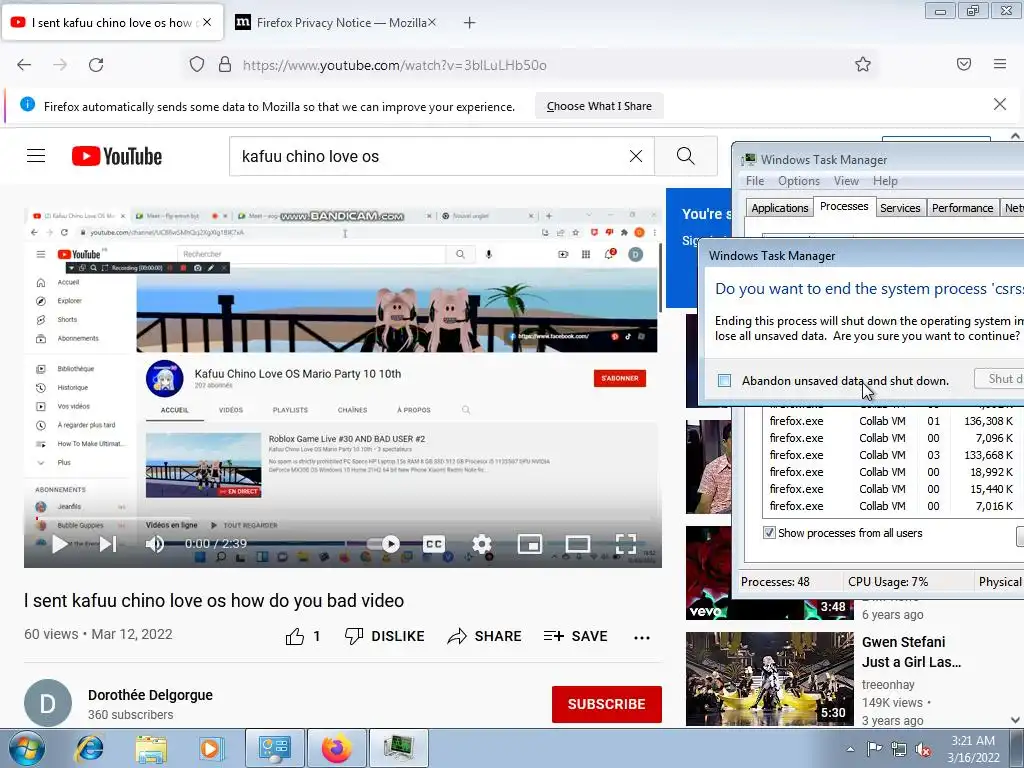
Task: Click SAVE to add to playlist
Action: [x=575, y=636]
